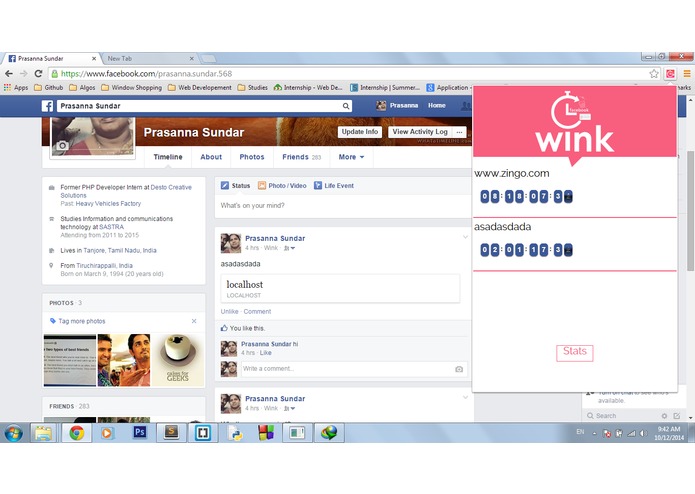Open the localhost link preview
This screenshot has height=494, width=695.
click(x=340, y=288)
